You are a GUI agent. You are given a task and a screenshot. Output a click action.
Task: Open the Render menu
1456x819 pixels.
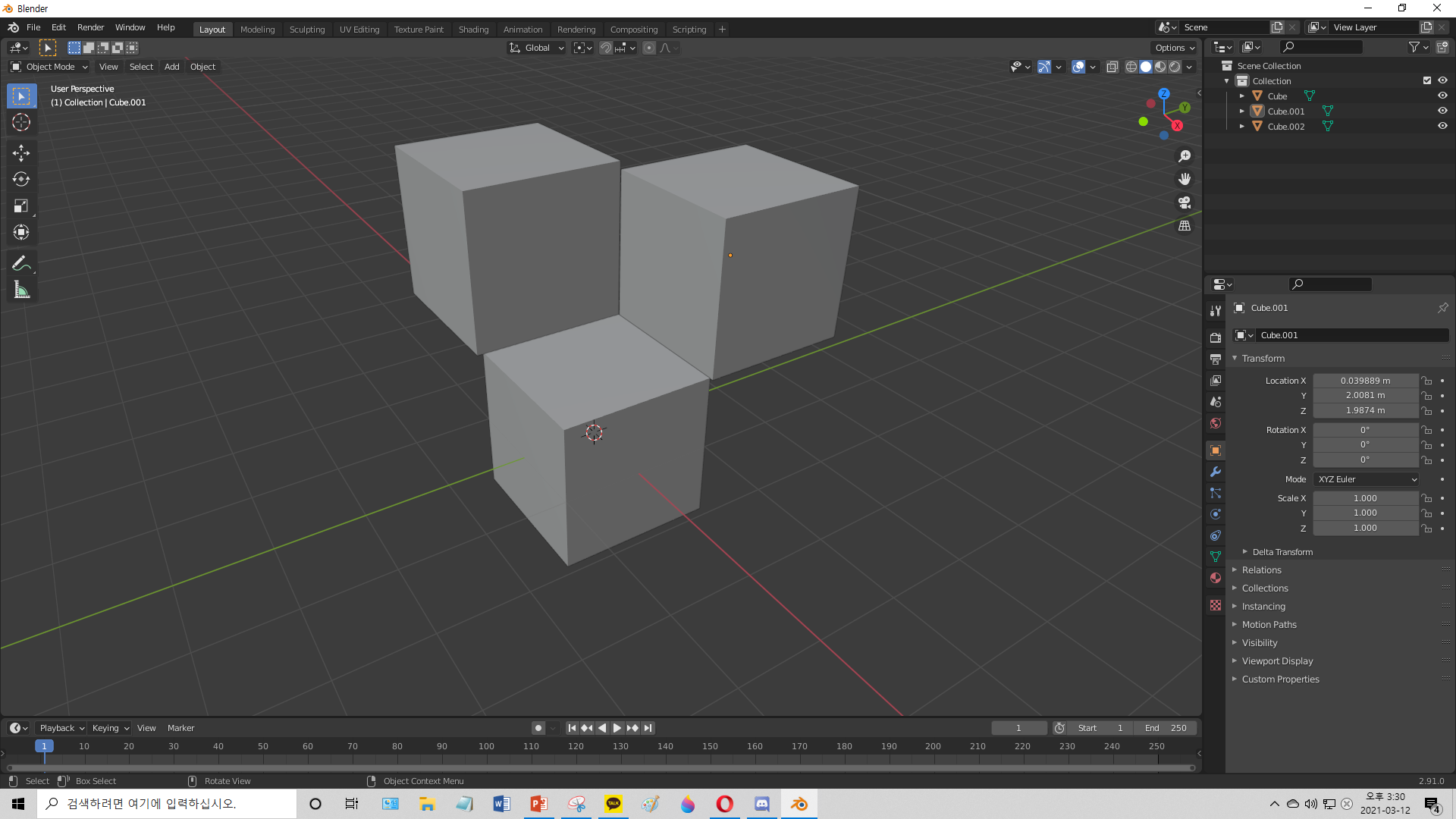(x=90, y=27)
